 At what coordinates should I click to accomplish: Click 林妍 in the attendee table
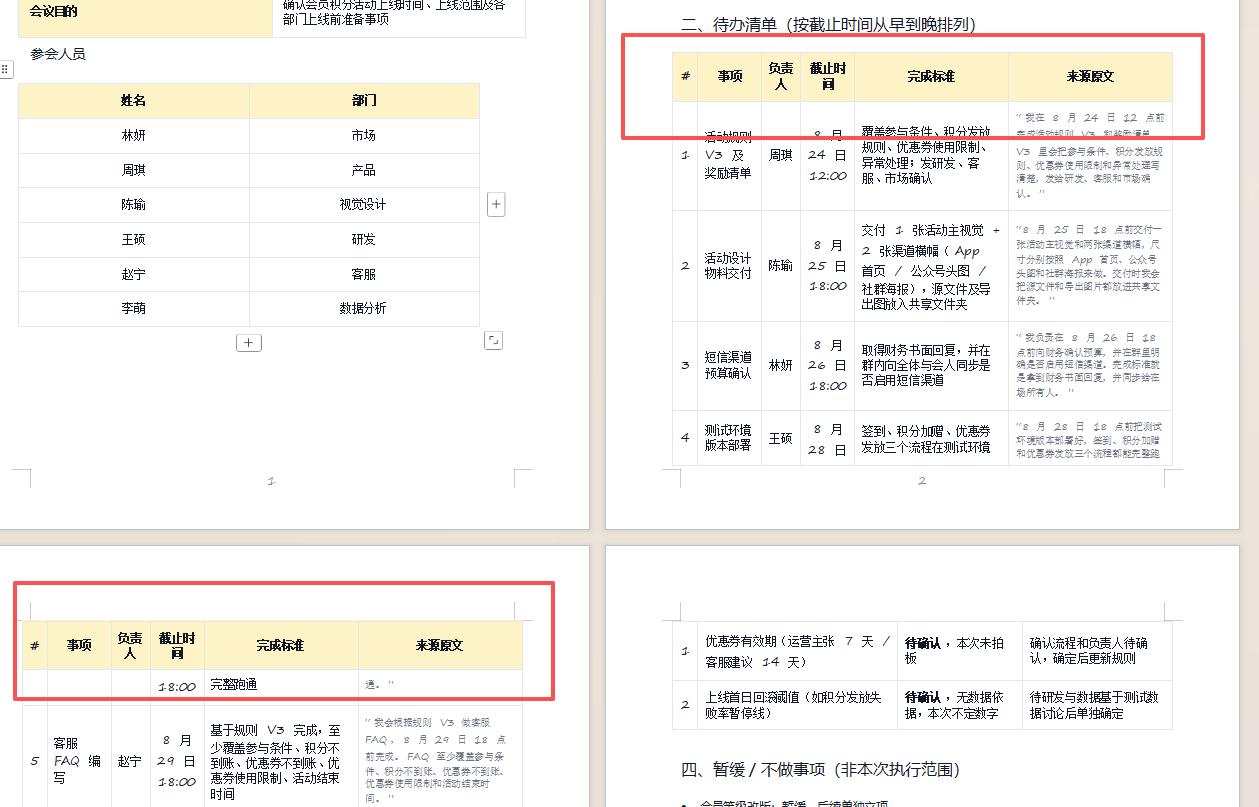134,136
